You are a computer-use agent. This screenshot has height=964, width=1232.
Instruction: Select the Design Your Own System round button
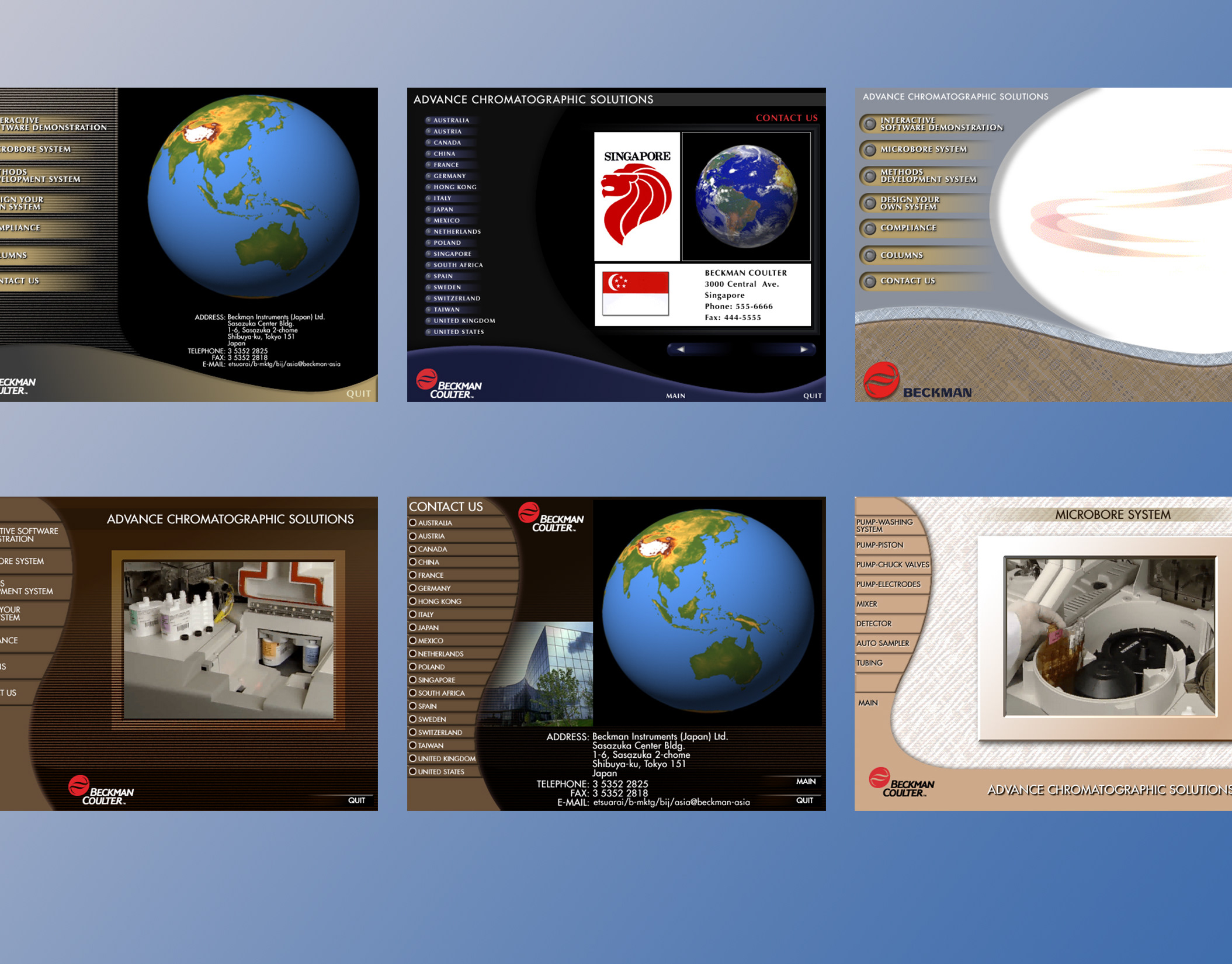point(870,203)
